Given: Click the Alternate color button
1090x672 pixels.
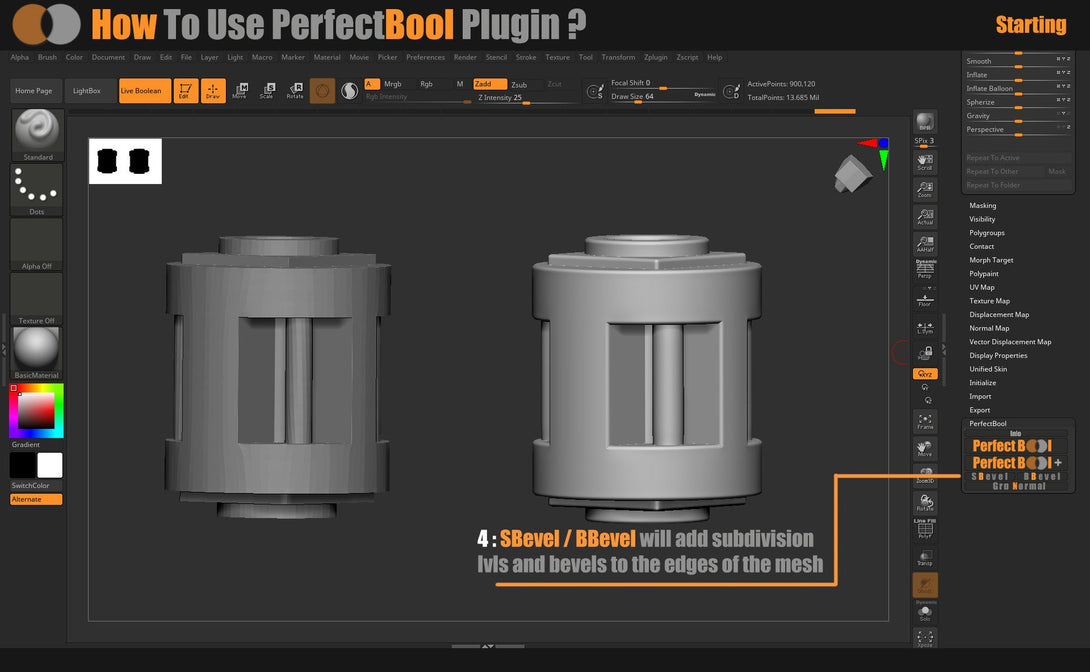Looking at the screenshot, I should click(36, 500).
